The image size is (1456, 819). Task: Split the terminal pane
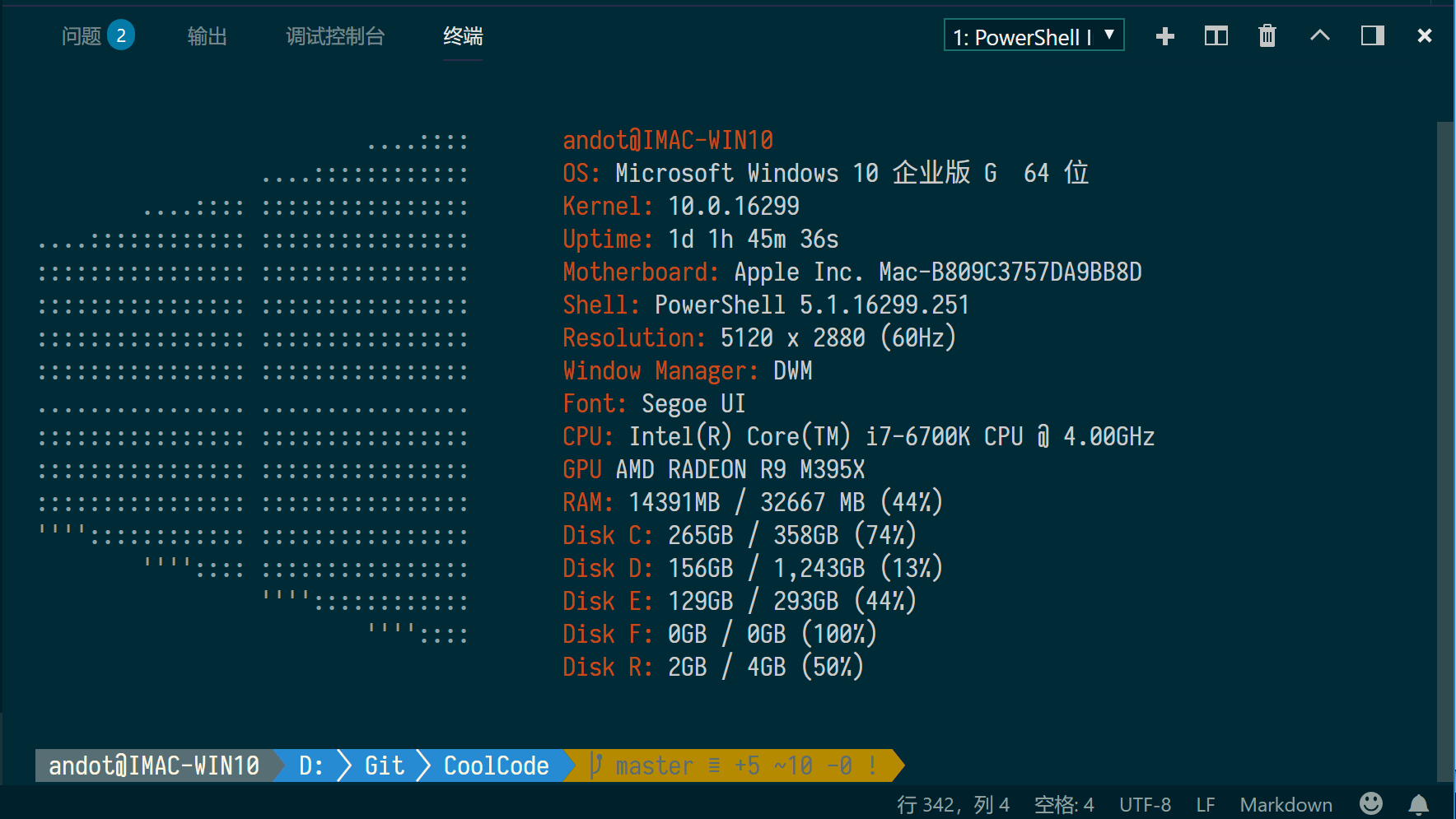(x=1216, y=36)
